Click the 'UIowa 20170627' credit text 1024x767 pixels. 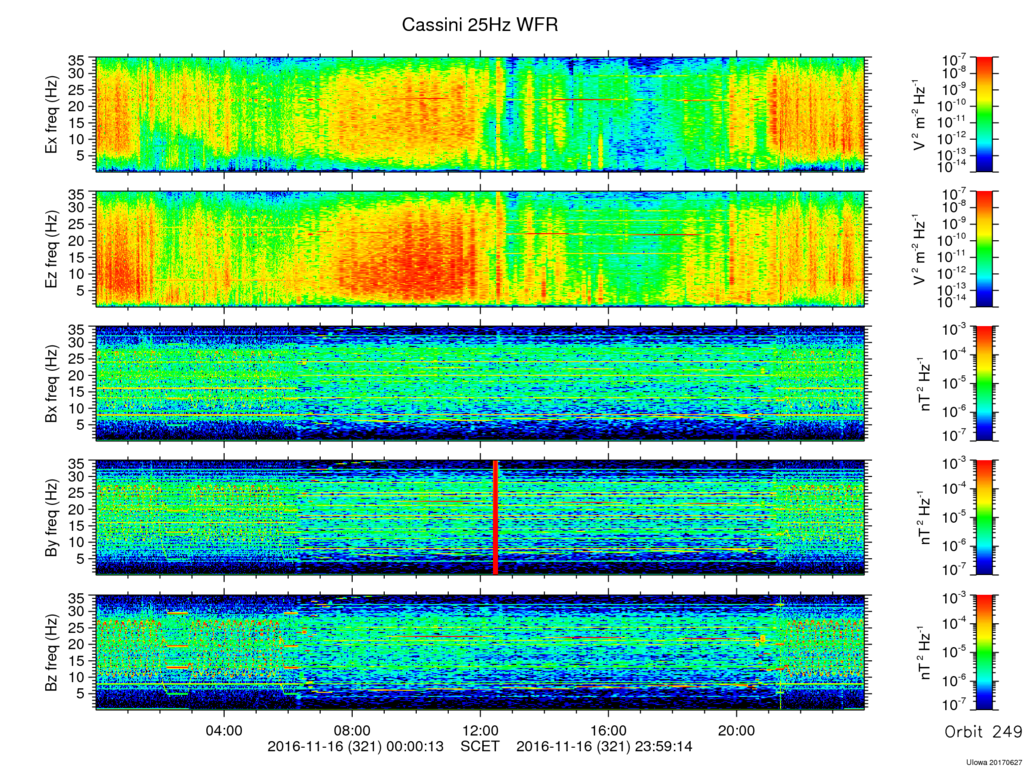tap(993, 762)
